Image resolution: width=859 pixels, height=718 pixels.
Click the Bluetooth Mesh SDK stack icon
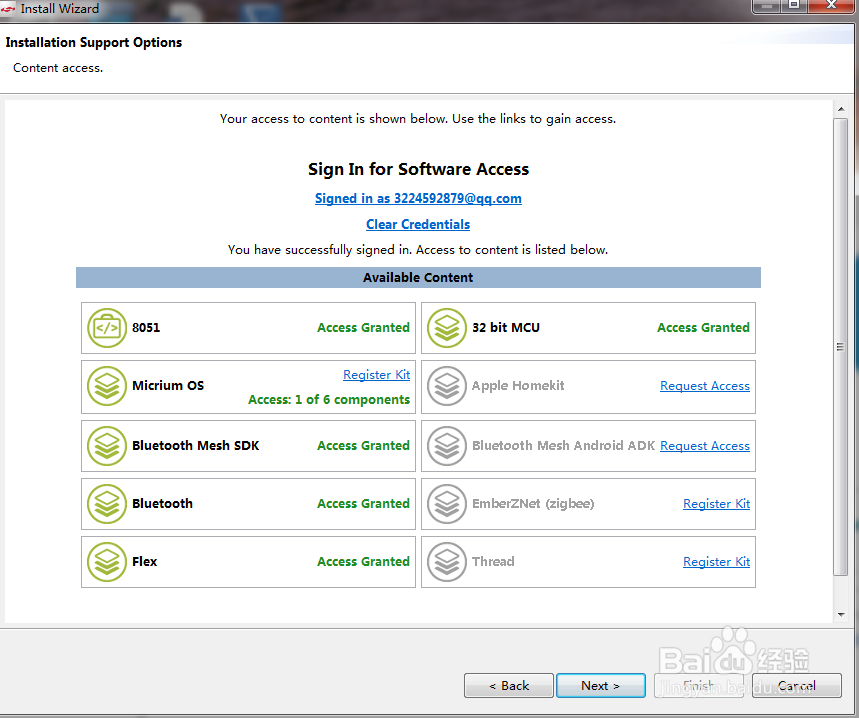(107, 446)
